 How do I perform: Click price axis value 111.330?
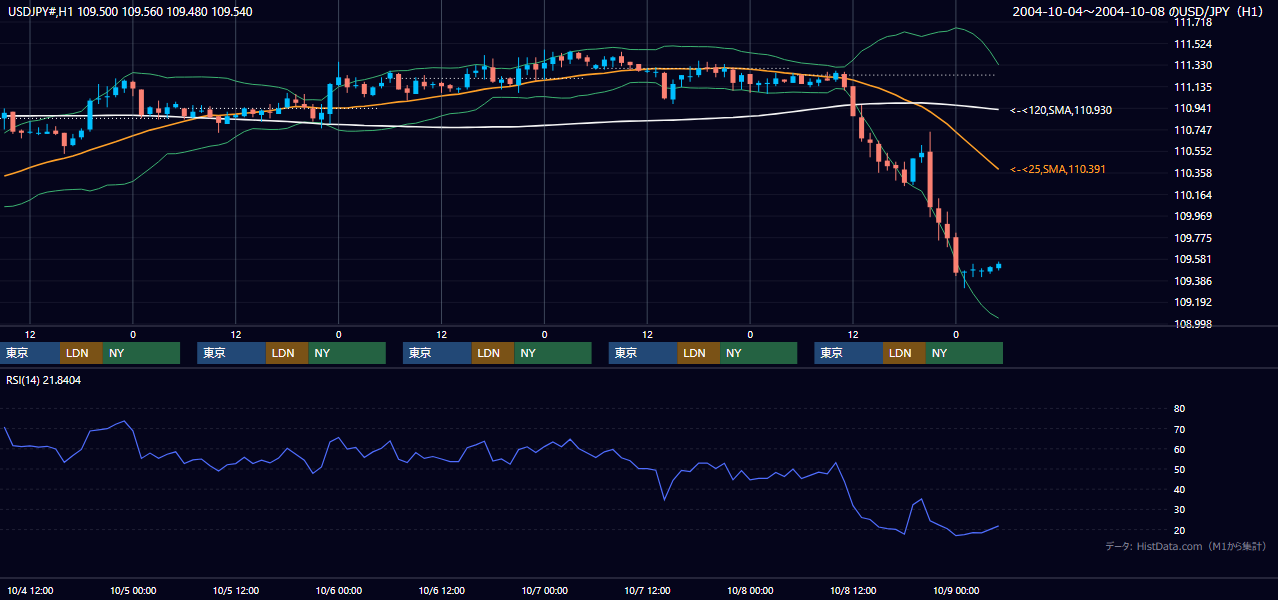tap(1194, 65)
